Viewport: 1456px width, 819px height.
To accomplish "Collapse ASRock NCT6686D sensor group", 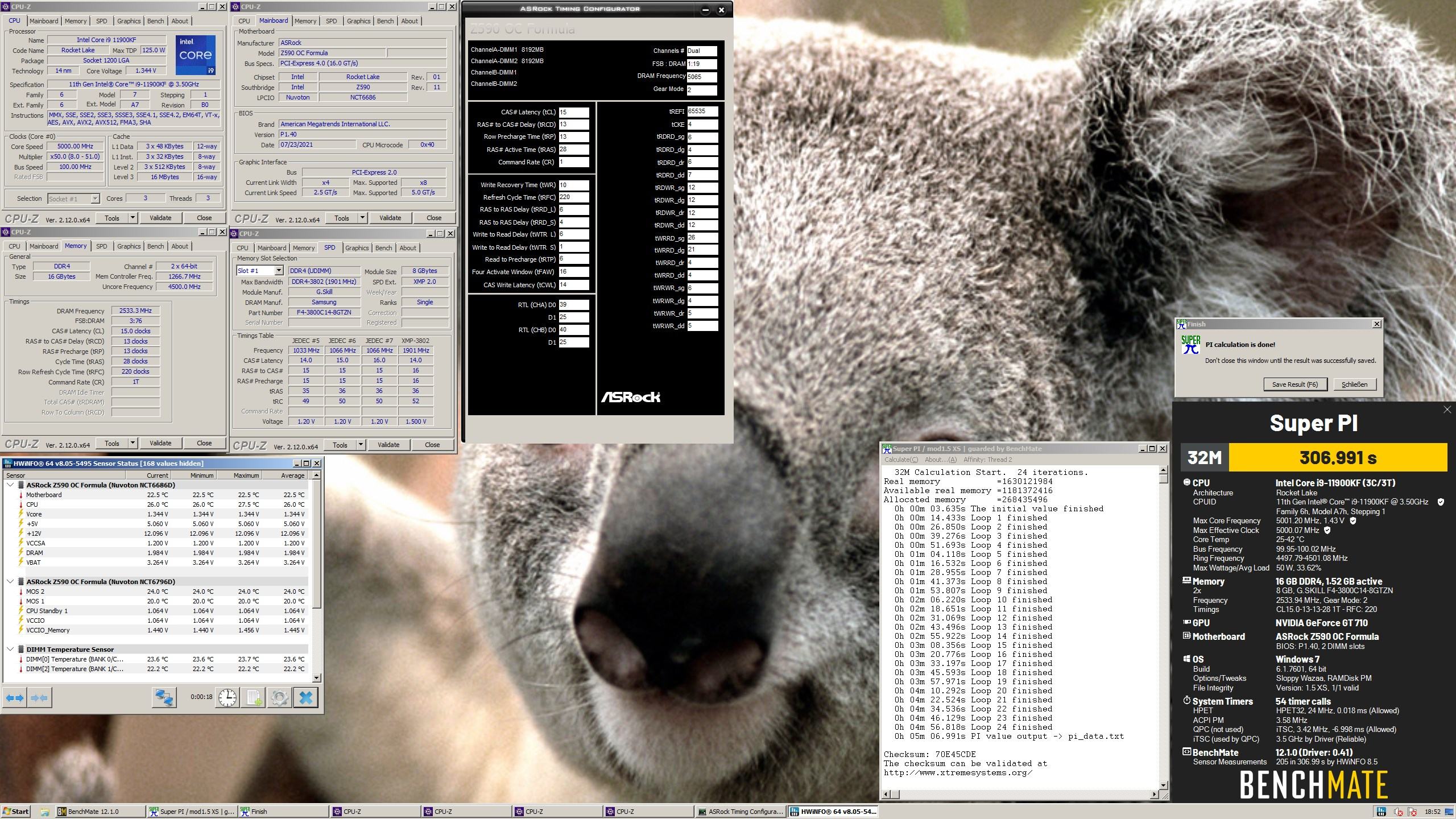I will tap(10, 485).
